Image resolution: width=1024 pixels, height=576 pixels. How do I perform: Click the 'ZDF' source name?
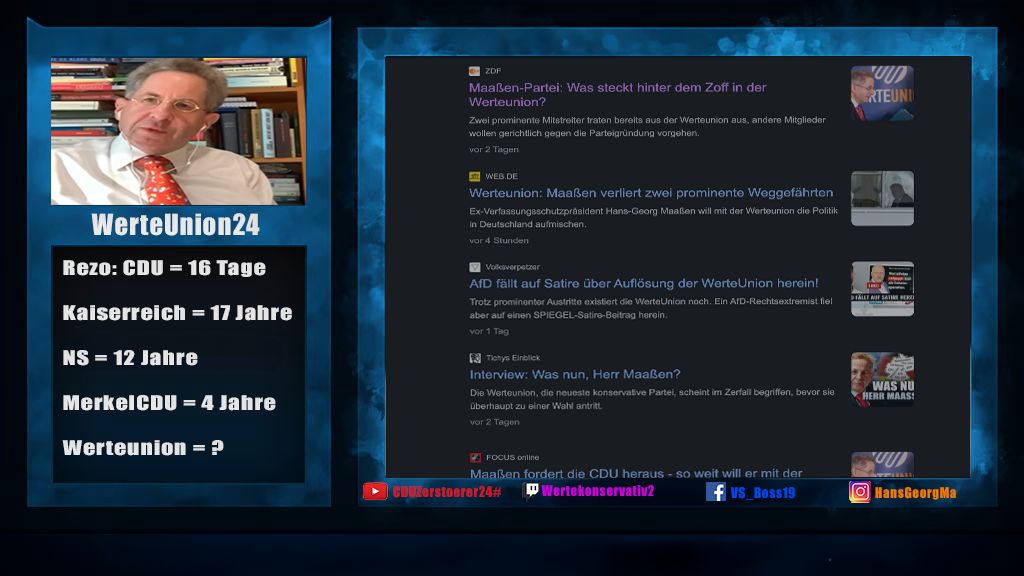click(493, 71)
